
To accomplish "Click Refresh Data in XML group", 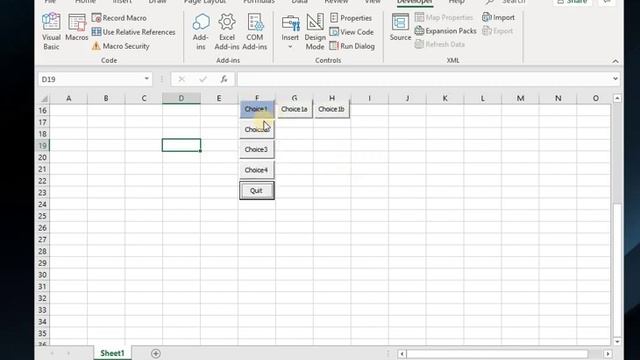I will click(440, 44).
